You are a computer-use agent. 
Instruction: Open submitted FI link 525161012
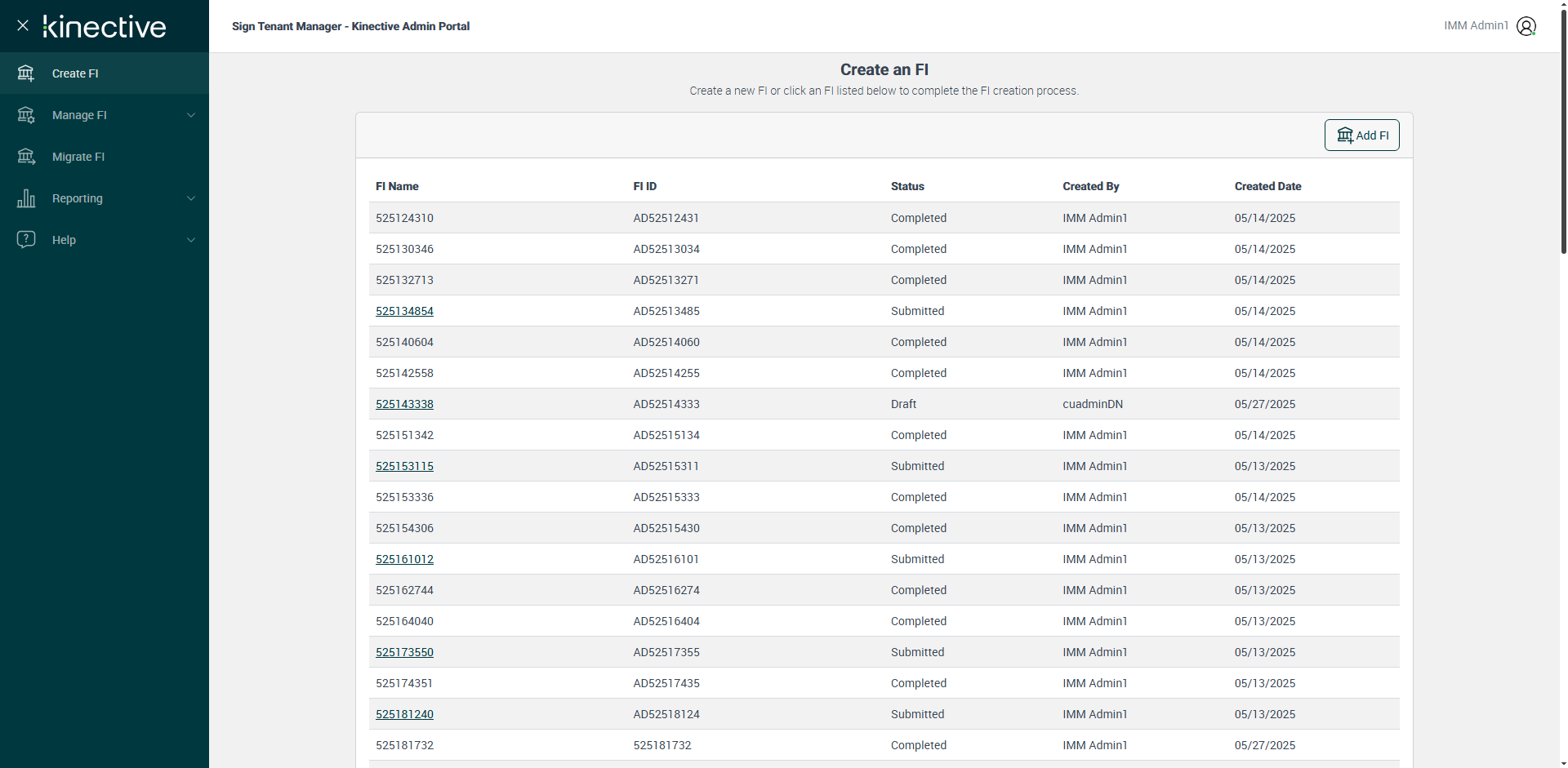pyautogui.click(x=404, y=559)
